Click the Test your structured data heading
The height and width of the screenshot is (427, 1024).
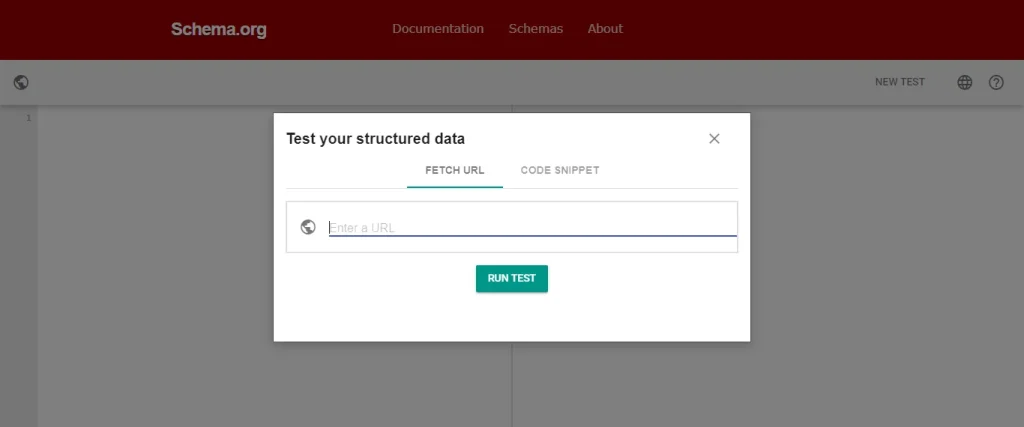click(376, 138)
